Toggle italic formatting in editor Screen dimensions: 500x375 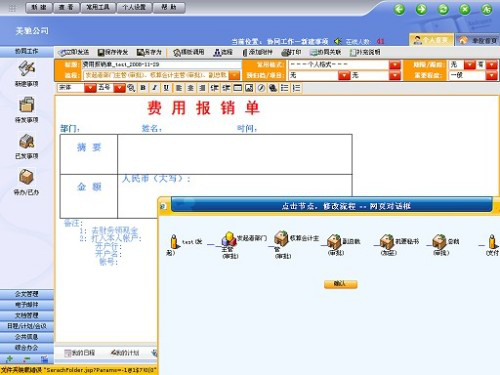point(155,88)
